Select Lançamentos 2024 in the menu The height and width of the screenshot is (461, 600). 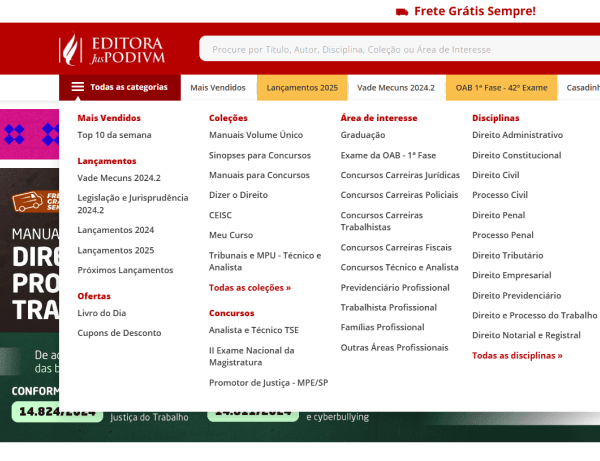click(x=116, y=230)
